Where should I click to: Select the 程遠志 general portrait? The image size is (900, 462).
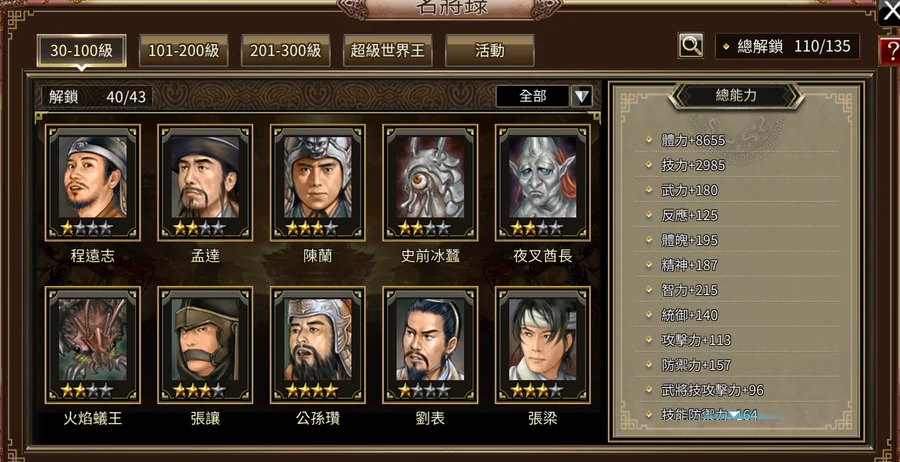click(92, 183)
